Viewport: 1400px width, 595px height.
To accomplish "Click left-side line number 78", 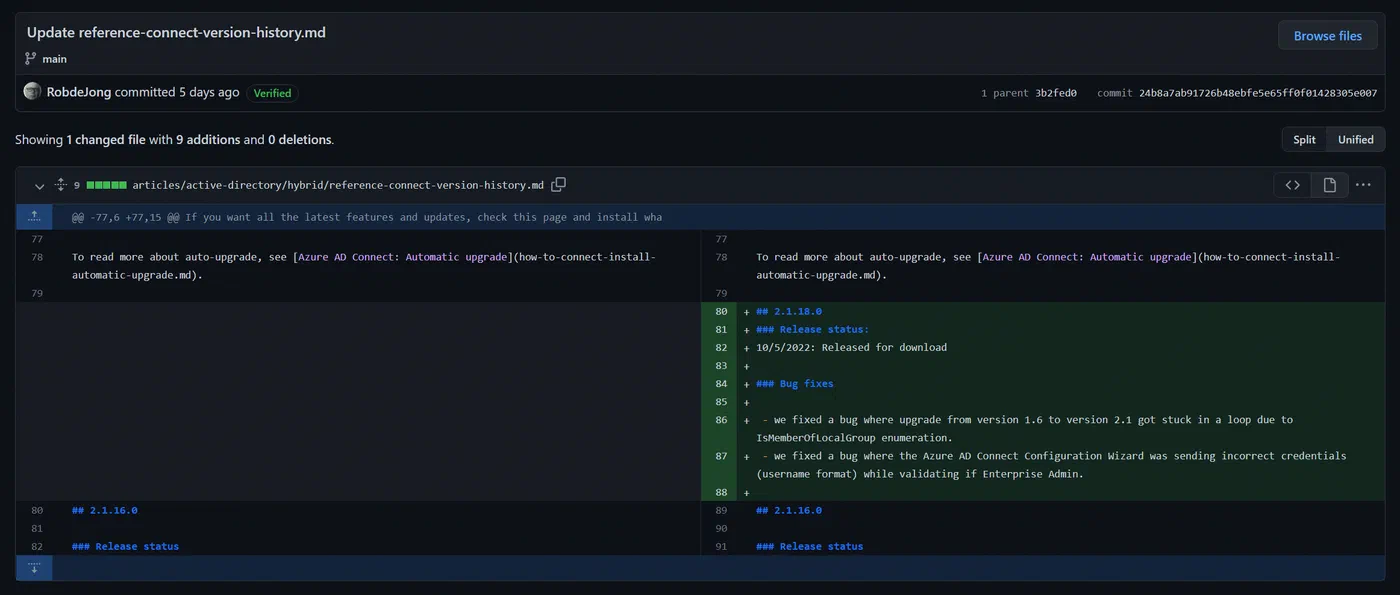I will (x=36, y=257).
